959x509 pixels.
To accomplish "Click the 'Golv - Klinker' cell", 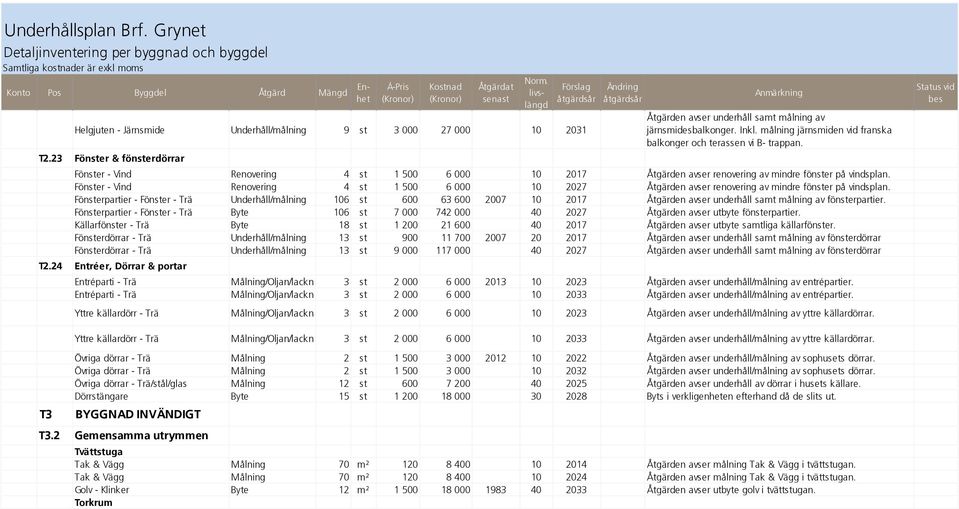I will tap(102, 490).
